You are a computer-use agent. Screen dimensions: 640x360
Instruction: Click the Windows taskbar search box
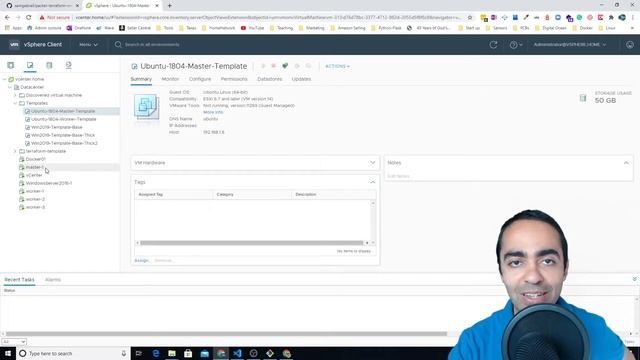click(73, 353)
